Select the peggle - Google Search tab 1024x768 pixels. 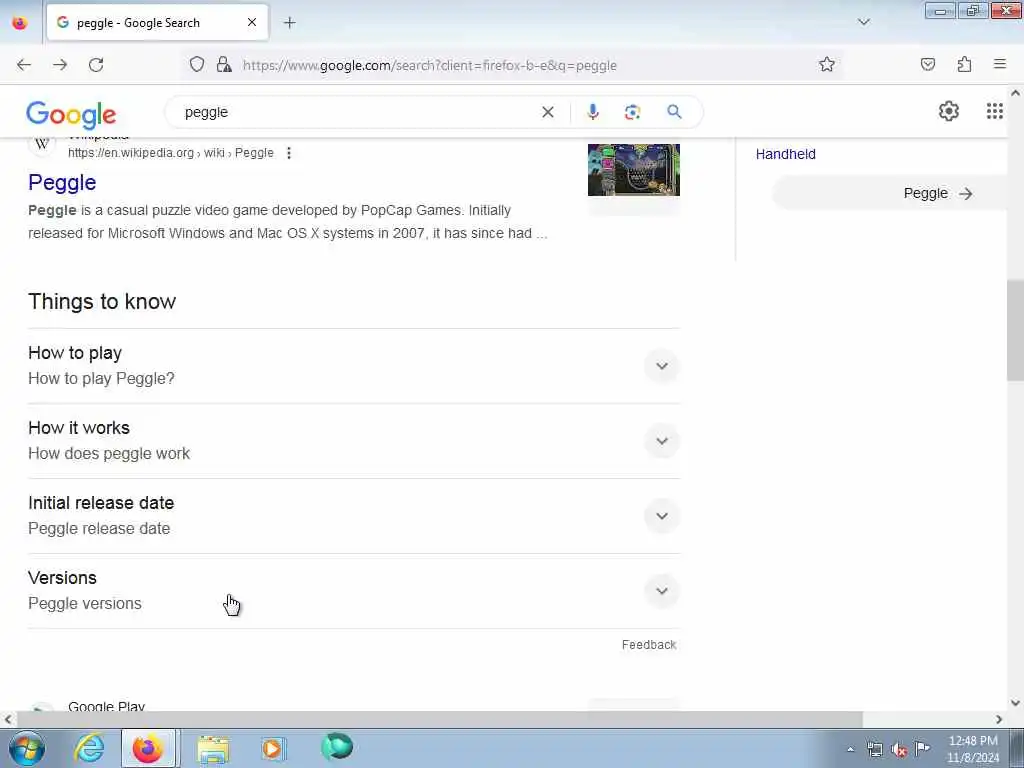pyautogui.click(x=157, y=23)
